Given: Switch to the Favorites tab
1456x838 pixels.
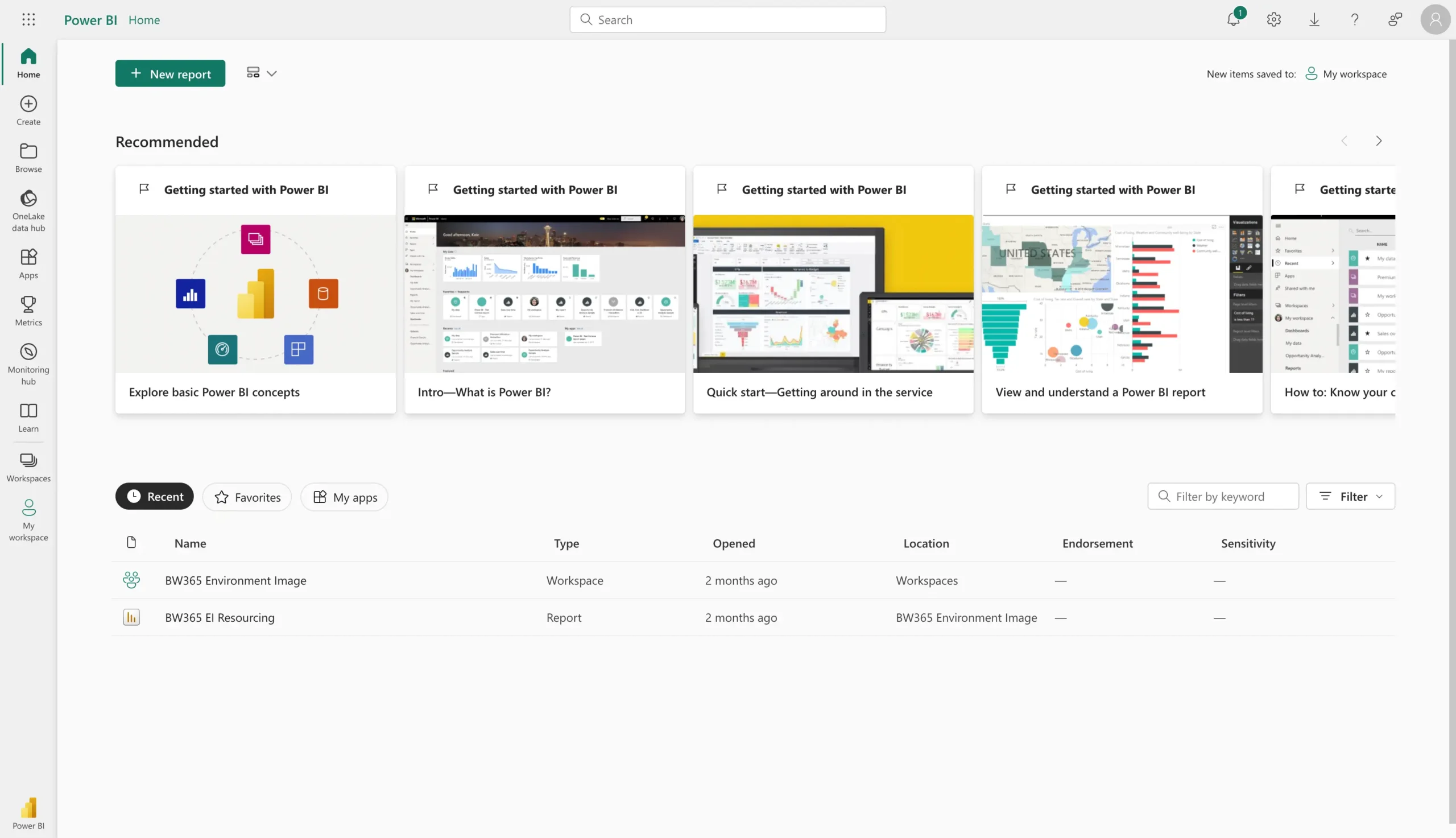Looking at the screenshot, I should coord(247,497).
